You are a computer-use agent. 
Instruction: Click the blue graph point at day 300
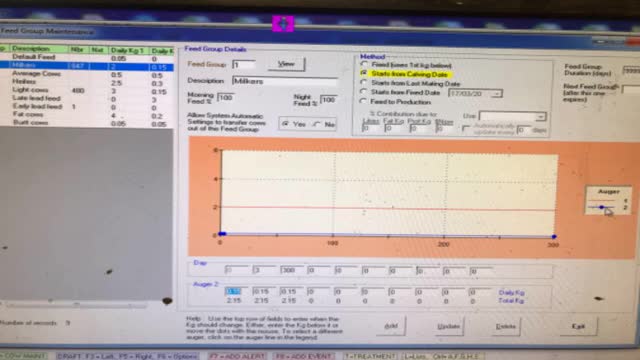pos(554,237)
